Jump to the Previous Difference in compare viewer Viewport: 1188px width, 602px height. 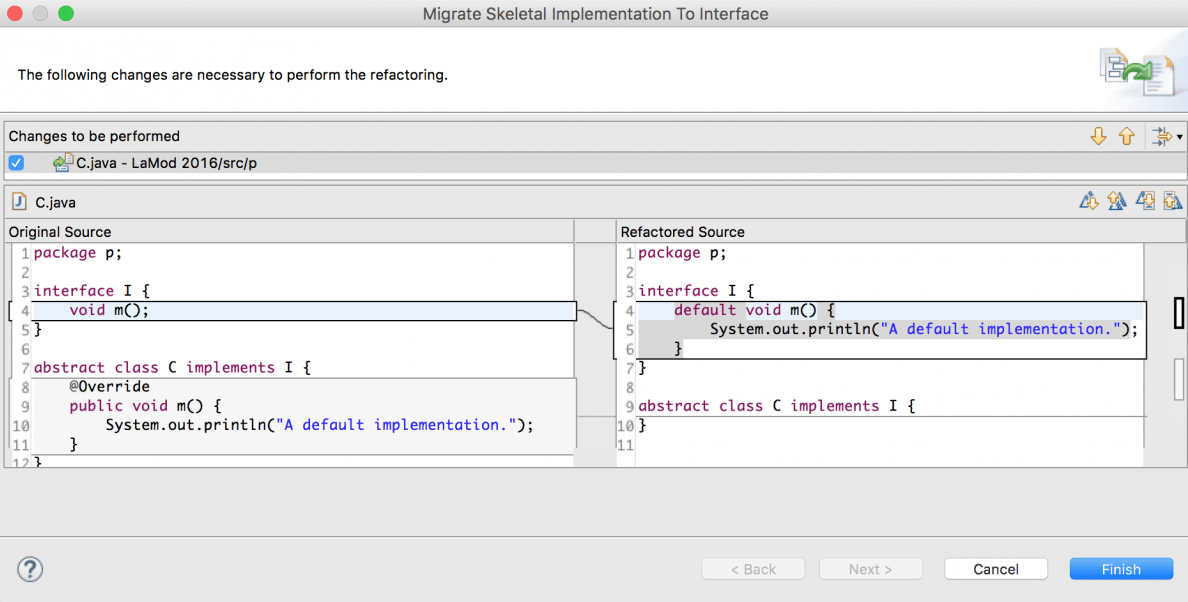pos(1117,201)
